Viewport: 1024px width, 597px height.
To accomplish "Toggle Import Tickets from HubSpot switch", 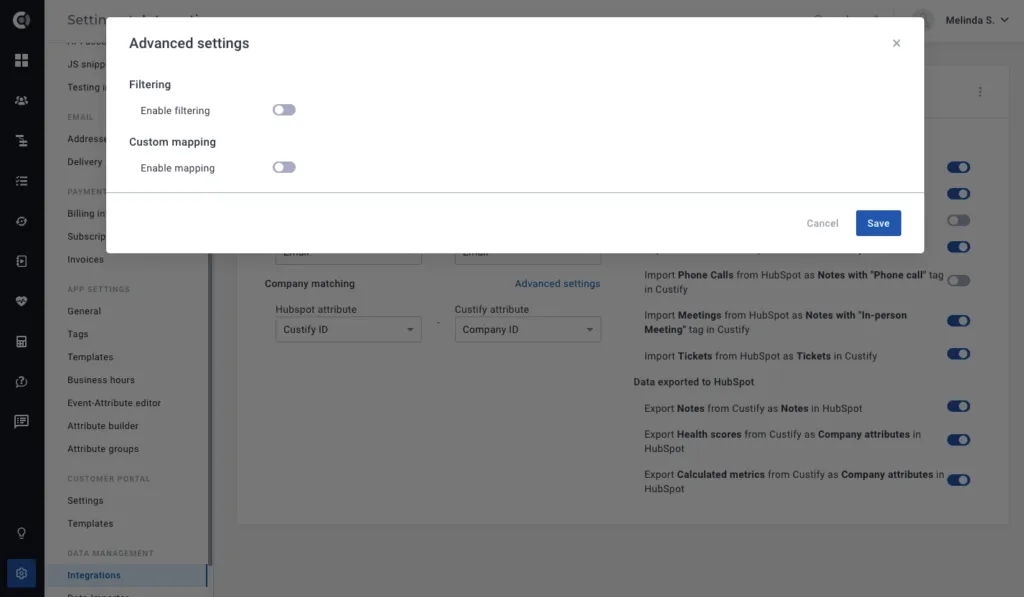I will tap(958, 354).
